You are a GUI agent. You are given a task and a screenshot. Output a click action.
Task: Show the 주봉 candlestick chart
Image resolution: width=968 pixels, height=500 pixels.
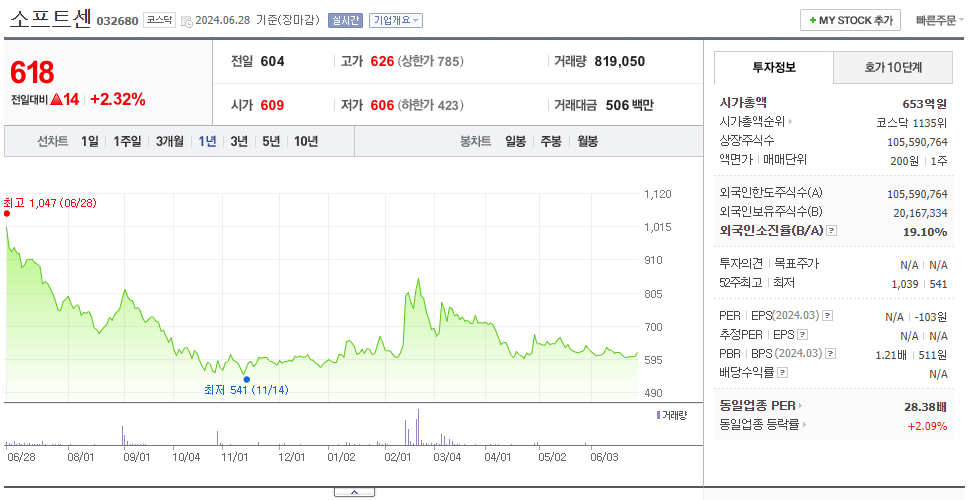click(x=551, y=141)
